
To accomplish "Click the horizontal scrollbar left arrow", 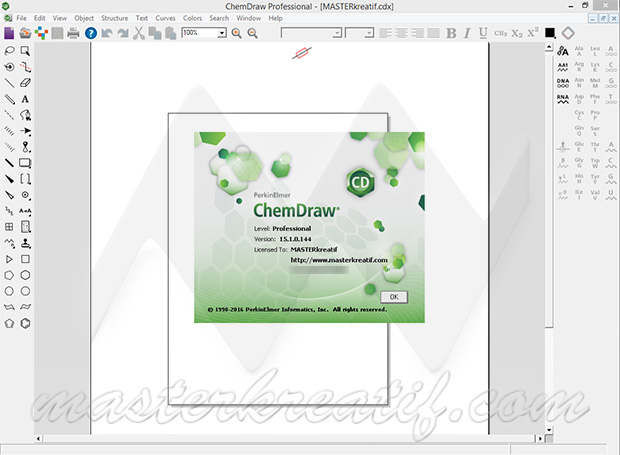I will coord(38,439).
